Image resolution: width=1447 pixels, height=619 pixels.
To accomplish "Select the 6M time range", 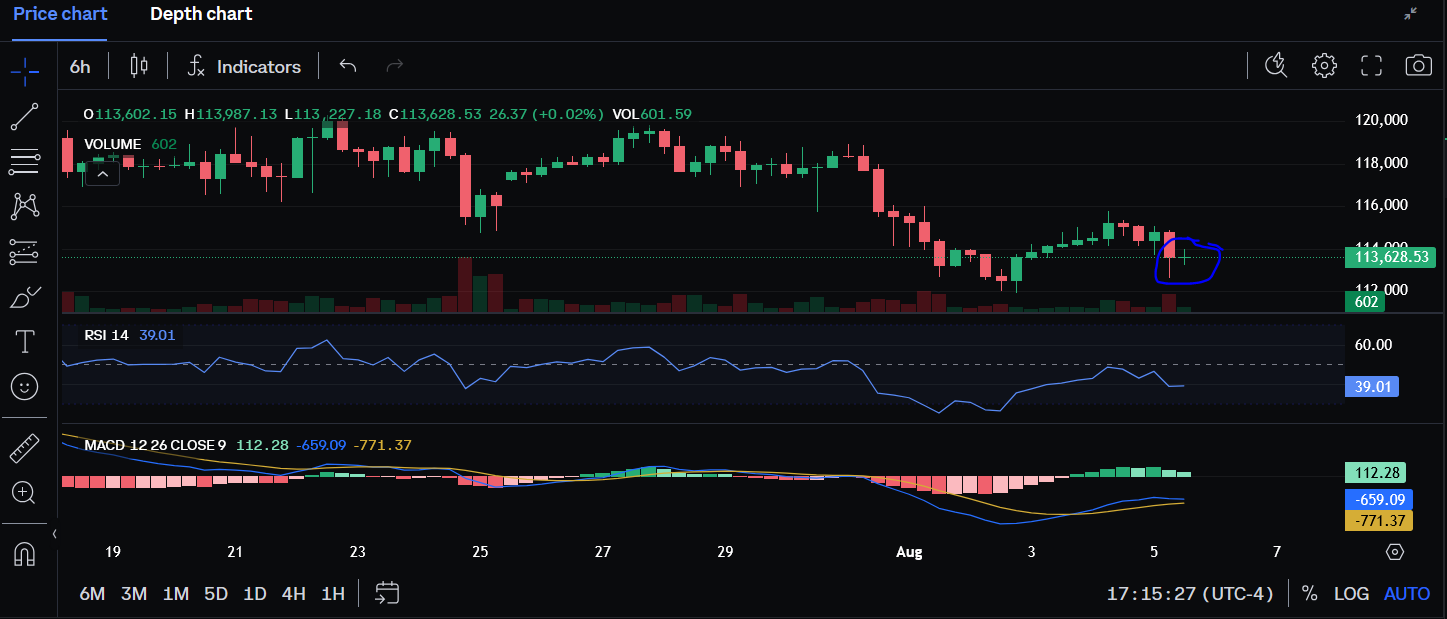I will (92, 593).
